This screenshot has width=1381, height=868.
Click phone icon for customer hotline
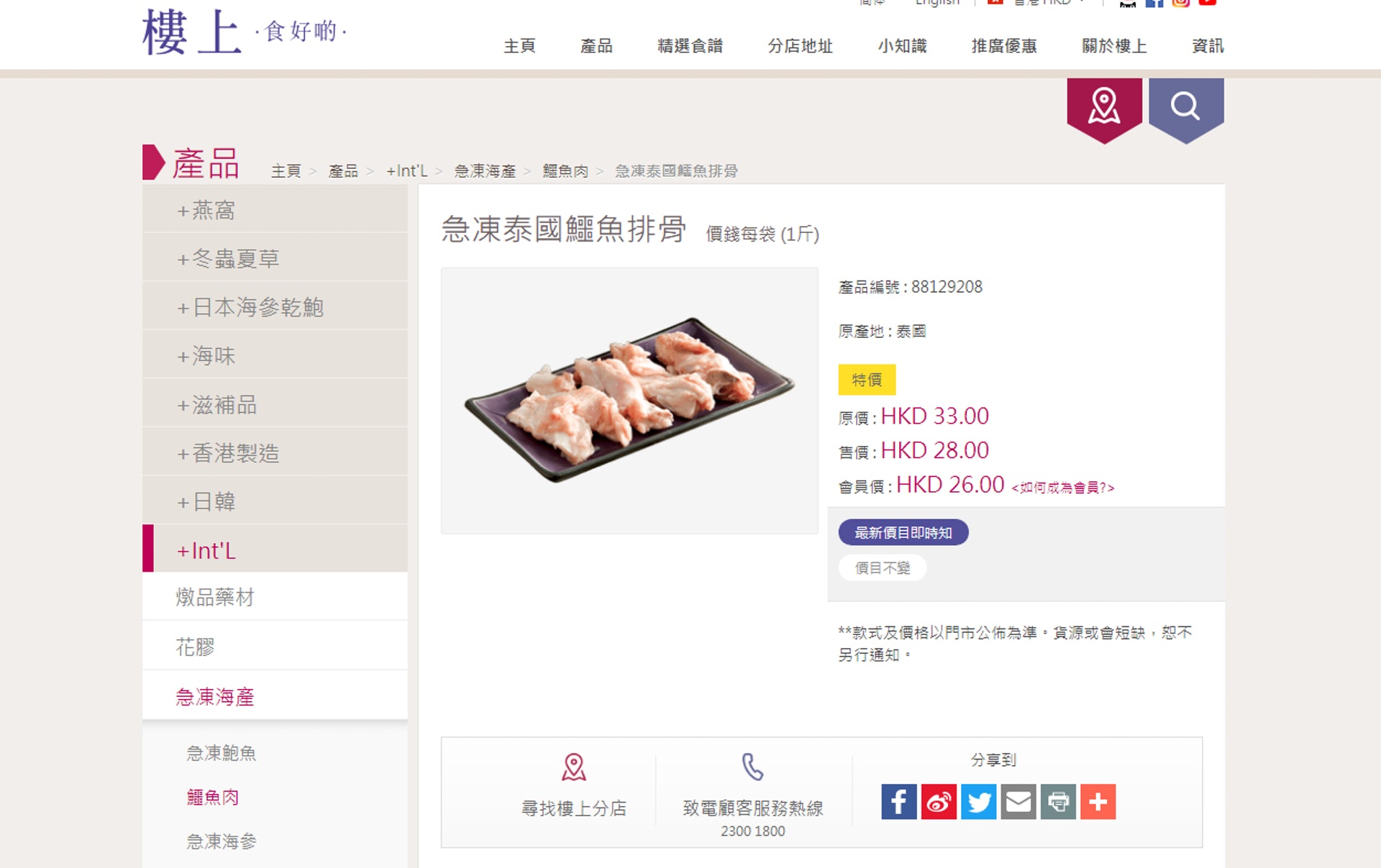pyautogui.click(x=752, y=767)
